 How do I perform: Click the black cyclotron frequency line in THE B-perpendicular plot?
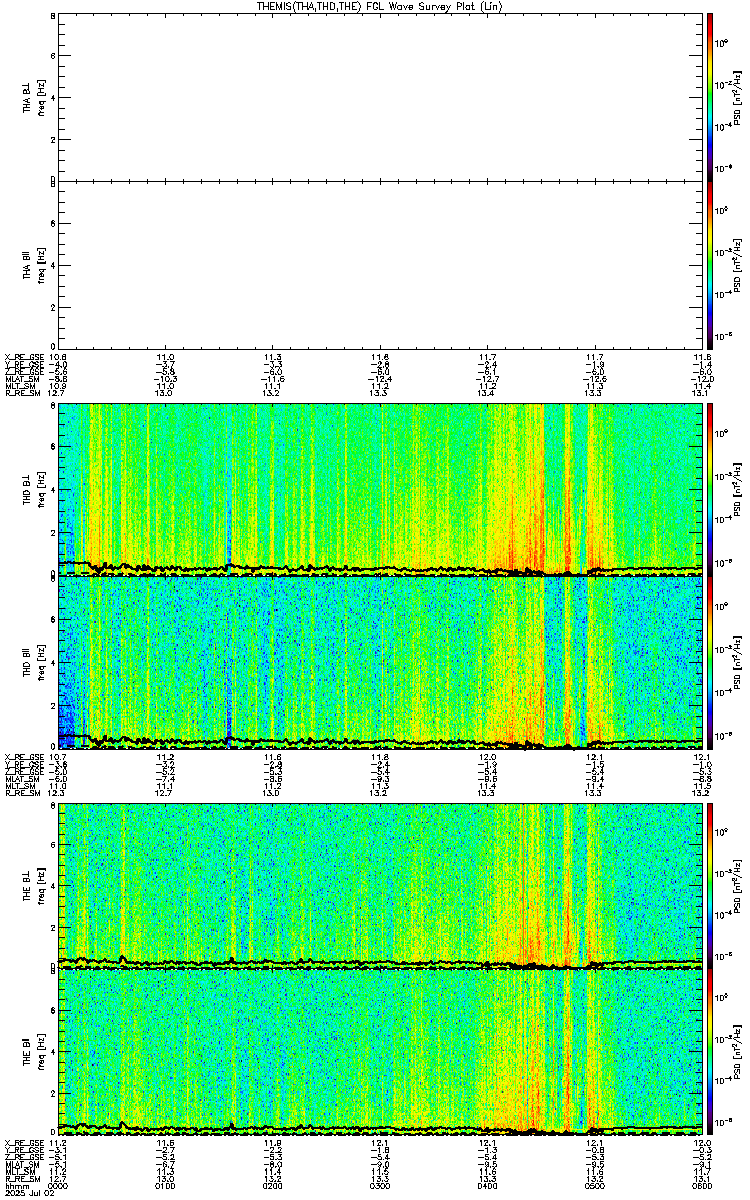click(380, 962)
